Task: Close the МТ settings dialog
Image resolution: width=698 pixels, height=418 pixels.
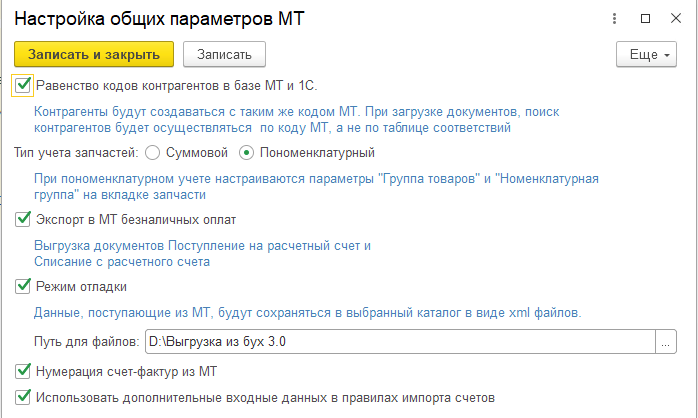Action: 675,19
